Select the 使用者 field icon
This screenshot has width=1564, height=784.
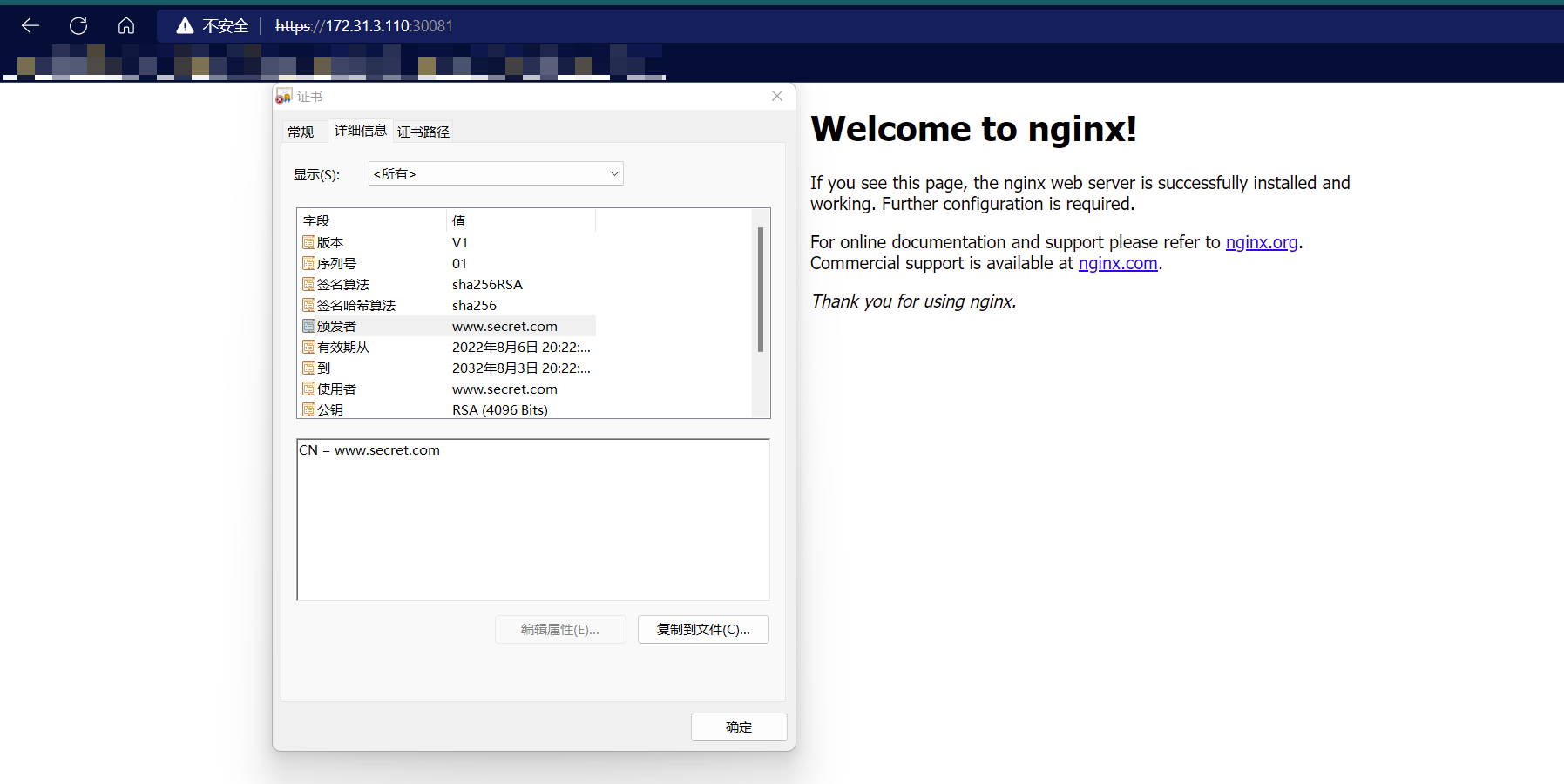308,389
